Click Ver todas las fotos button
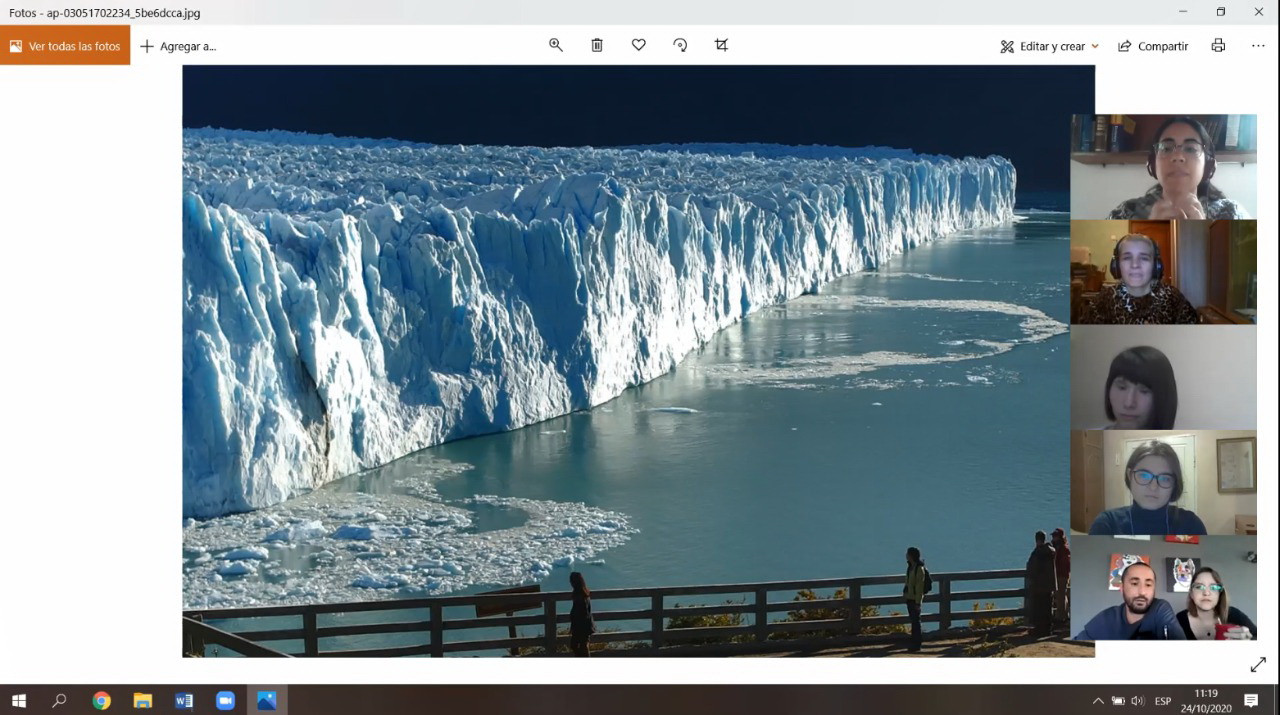The width and height of the screenshot is (1280, 715). click(65, 46)
